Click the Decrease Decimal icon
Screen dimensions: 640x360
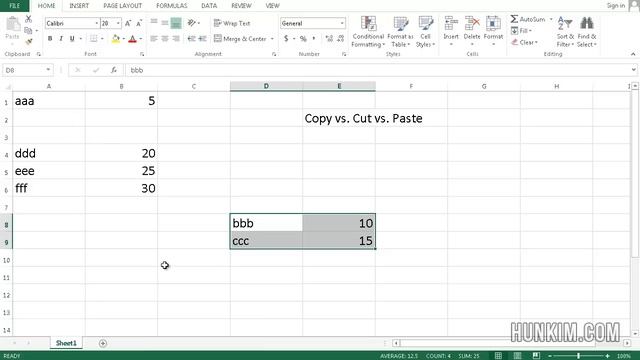point(340,39)
